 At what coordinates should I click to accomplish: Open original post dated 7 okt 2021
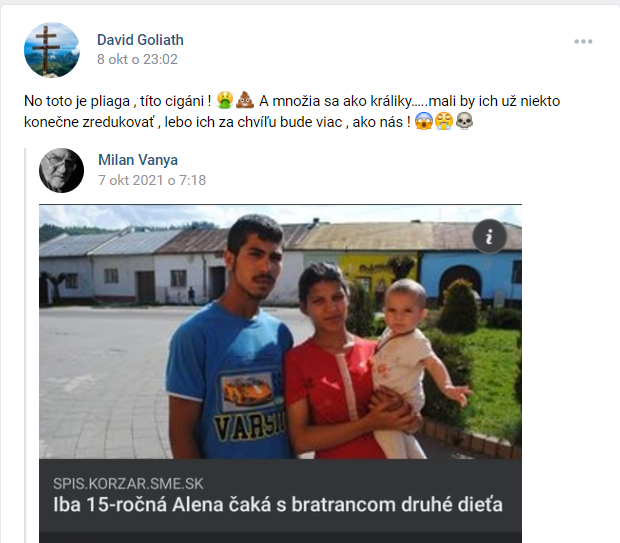(152, 180)
